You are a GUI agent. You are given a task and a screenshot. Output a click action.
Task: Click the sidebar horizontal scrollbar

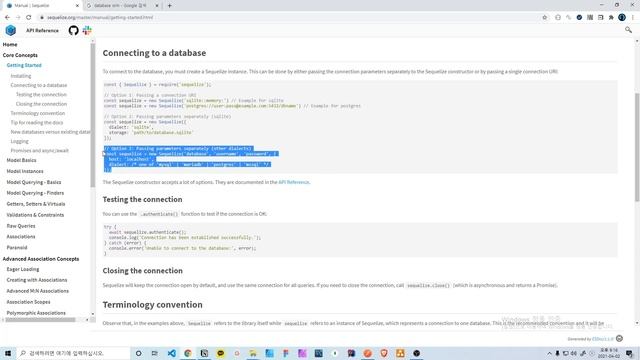click(x=40, y=320)
